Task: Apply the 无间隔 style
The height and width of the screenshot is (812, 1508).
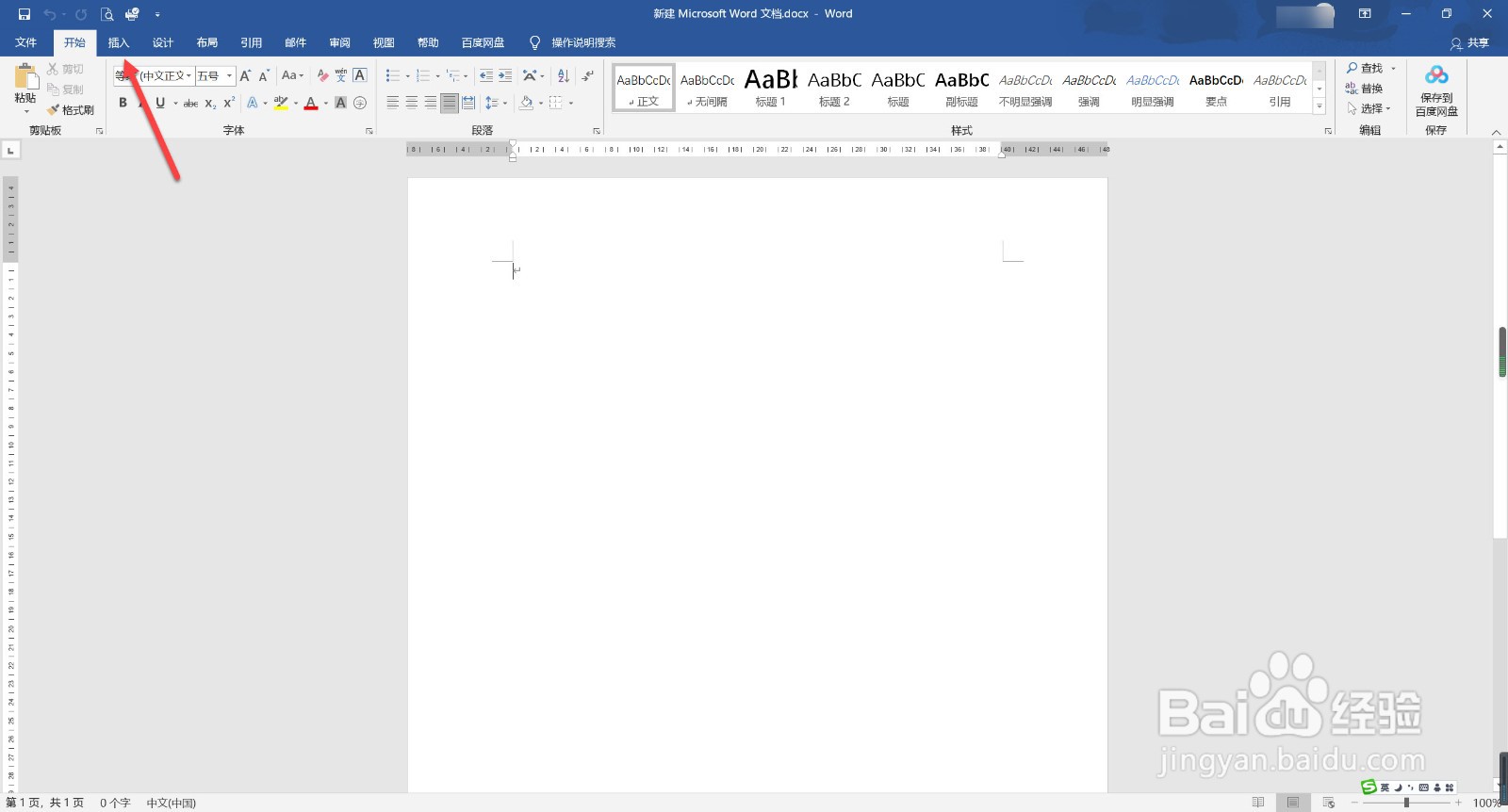Action: point(707,88)
